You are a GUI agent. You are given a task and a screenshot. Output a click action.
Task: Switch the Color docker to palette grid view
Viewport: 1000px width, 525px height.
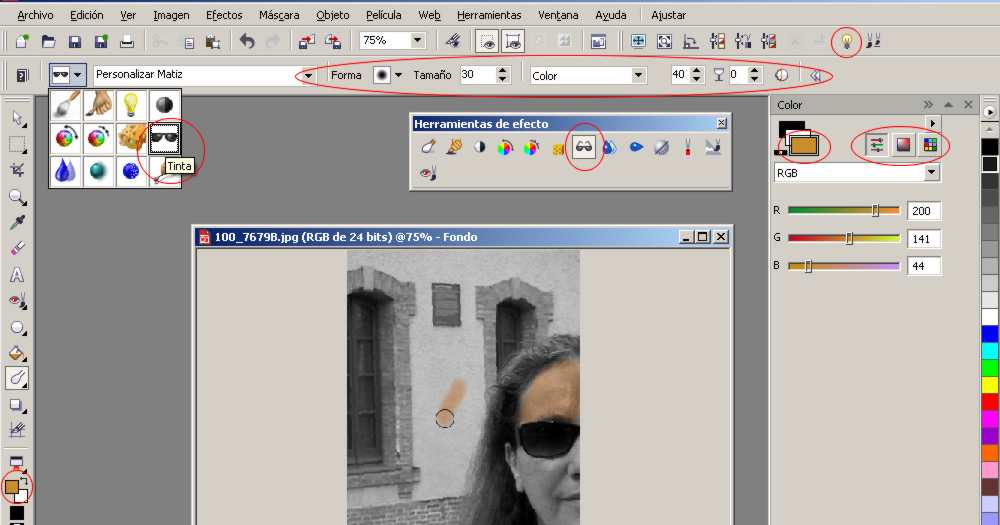click(929, 144)
